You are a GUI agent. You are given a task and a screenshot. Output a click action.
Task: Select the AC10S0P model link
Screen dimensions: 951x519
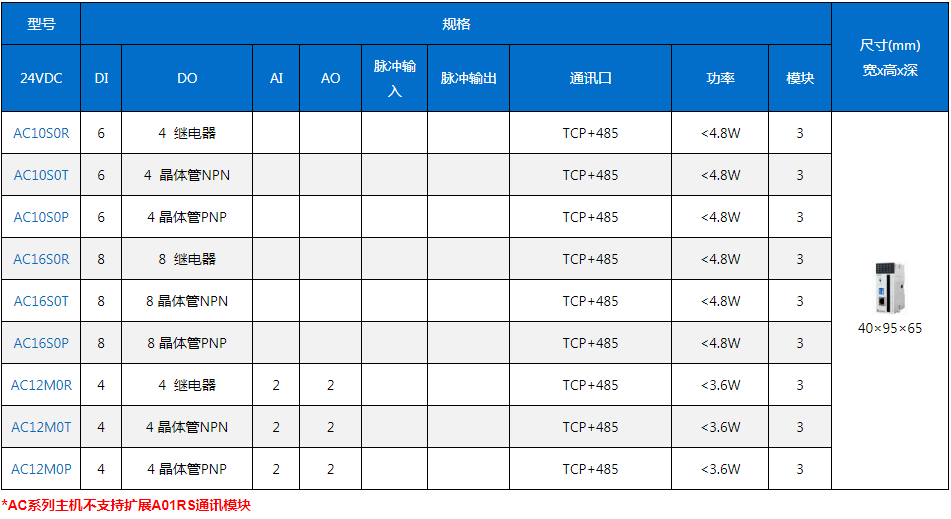(x=41, y=217)
